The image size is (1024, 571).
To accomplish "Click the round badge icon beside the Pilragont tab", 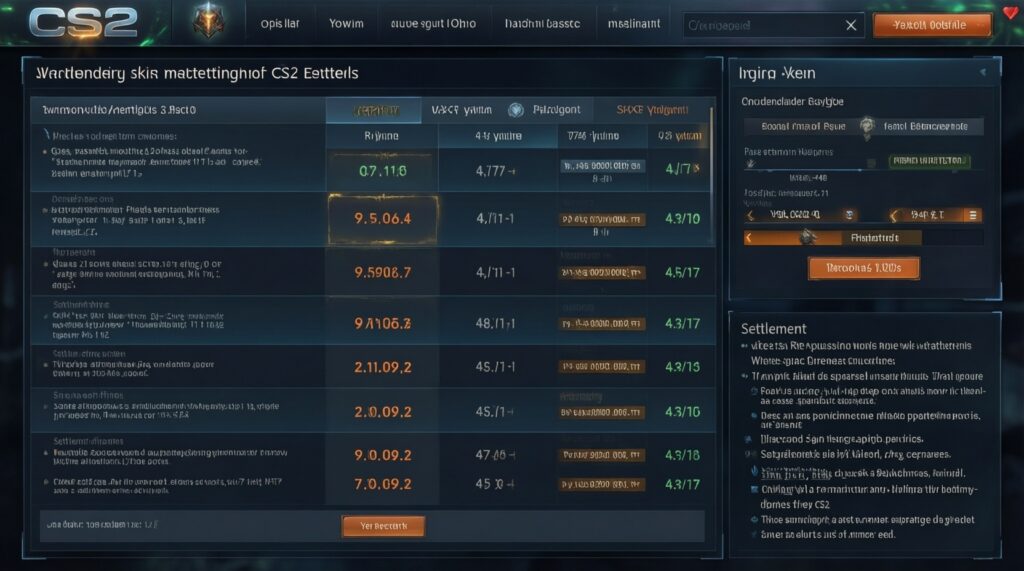I will [516, 110].
